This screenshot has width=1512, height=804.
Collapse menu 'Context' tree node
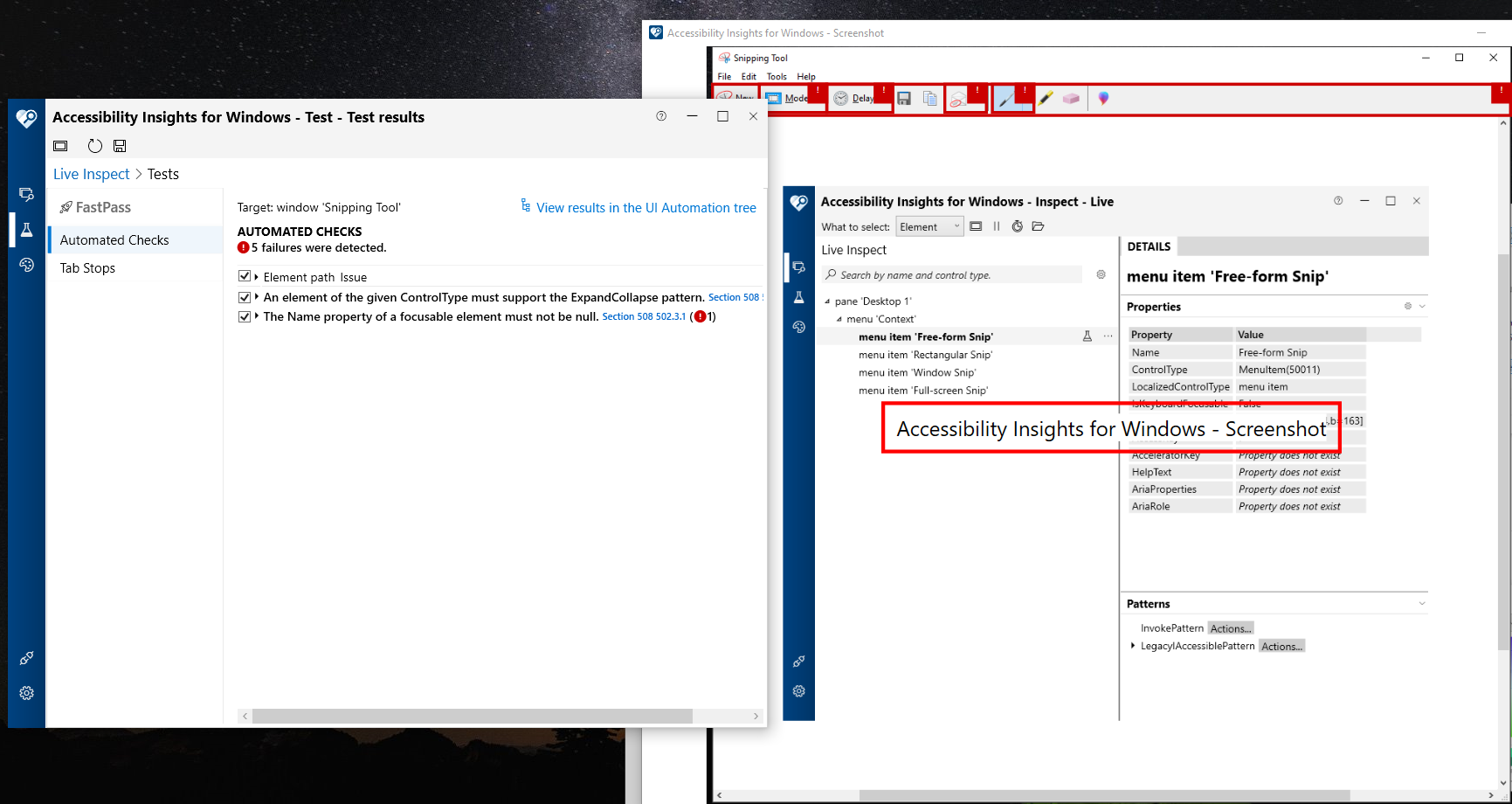coord(839,319)
